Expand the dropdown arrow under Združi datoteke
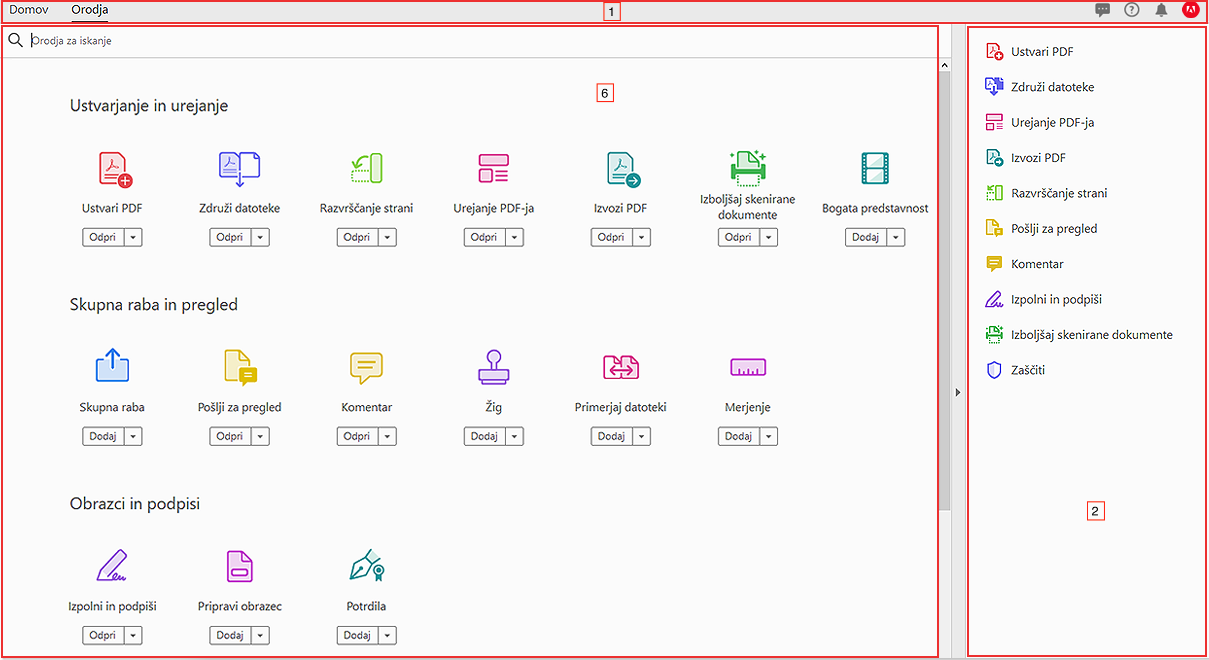 click(260, 238)
